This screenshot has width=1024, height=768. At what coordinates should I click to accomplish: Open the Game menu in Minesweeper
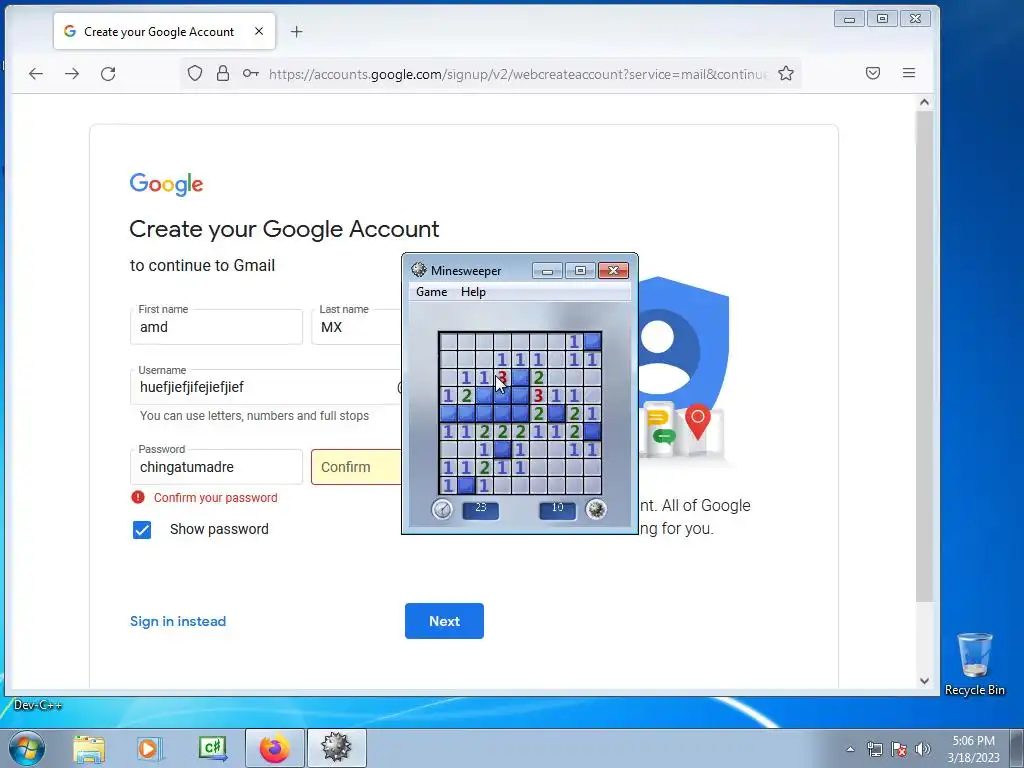(x=432, y=292)
